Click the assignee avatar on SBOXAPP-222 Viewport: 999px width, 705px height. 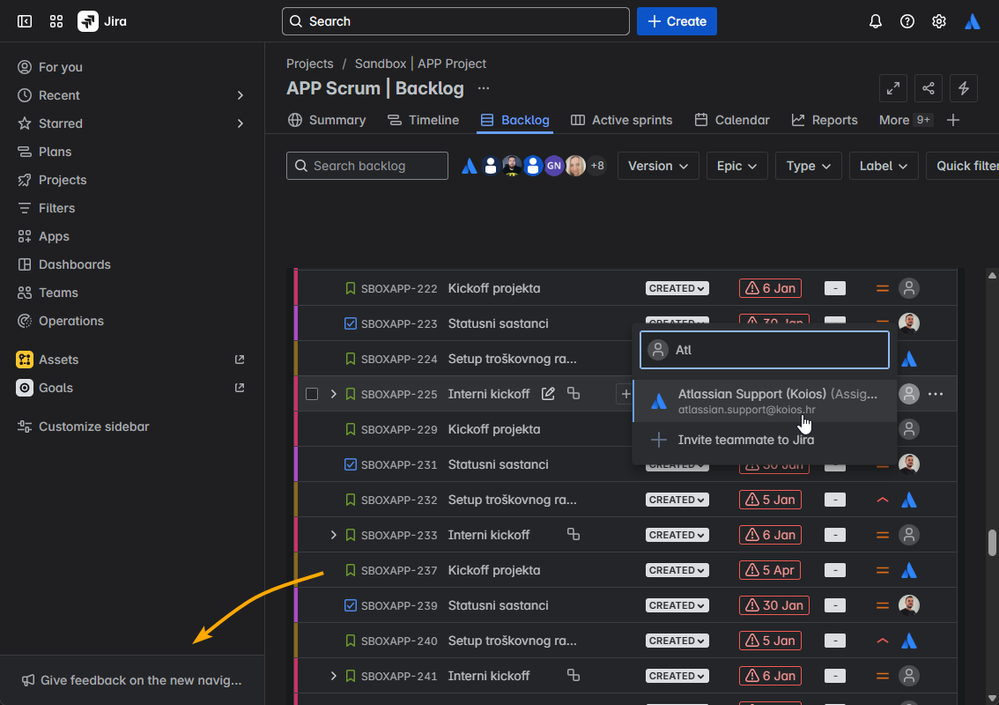tap(909, 288)
